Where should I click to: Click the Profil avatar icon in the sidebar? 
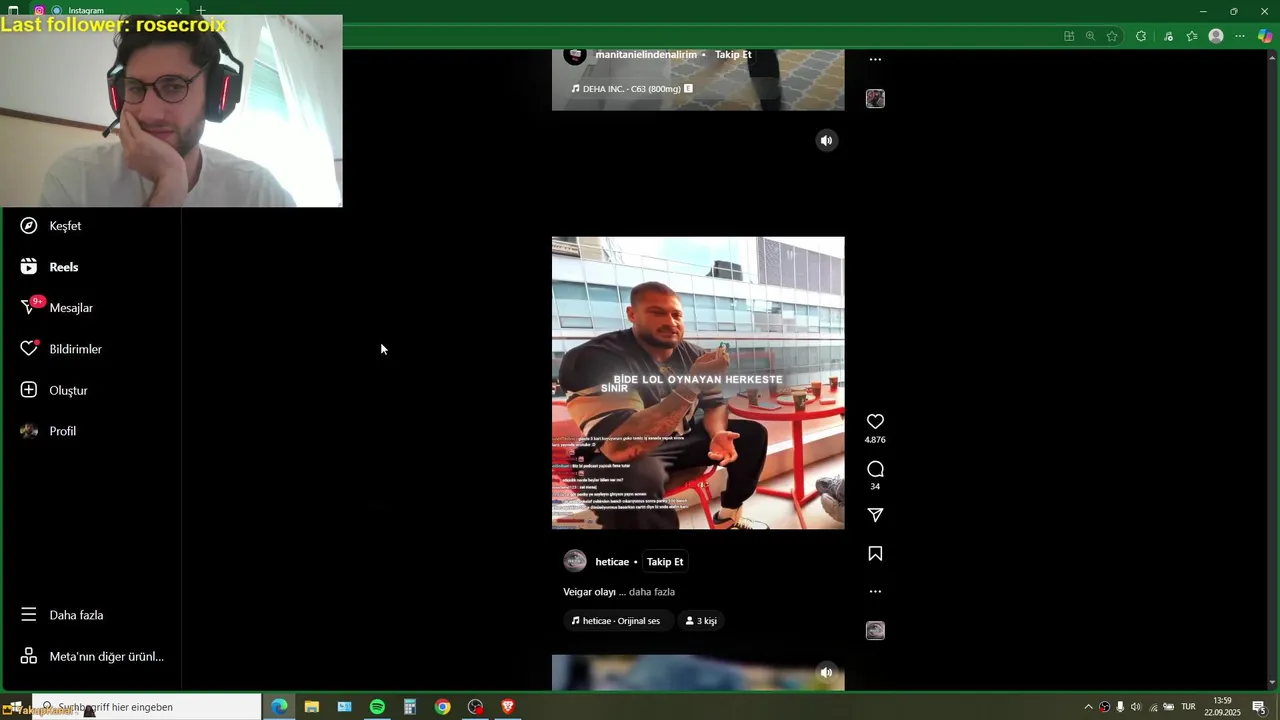tap(29, 431)
